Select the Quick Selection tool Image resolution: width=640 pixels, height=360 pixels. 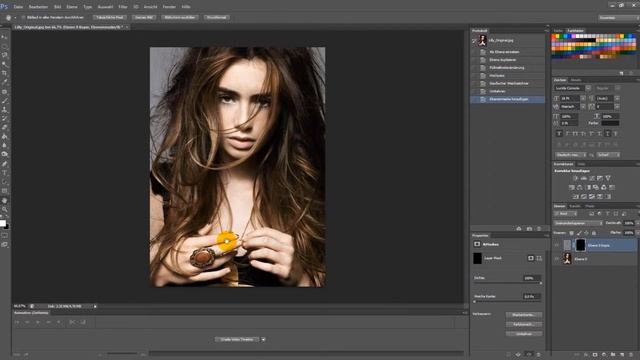point(4,64)
